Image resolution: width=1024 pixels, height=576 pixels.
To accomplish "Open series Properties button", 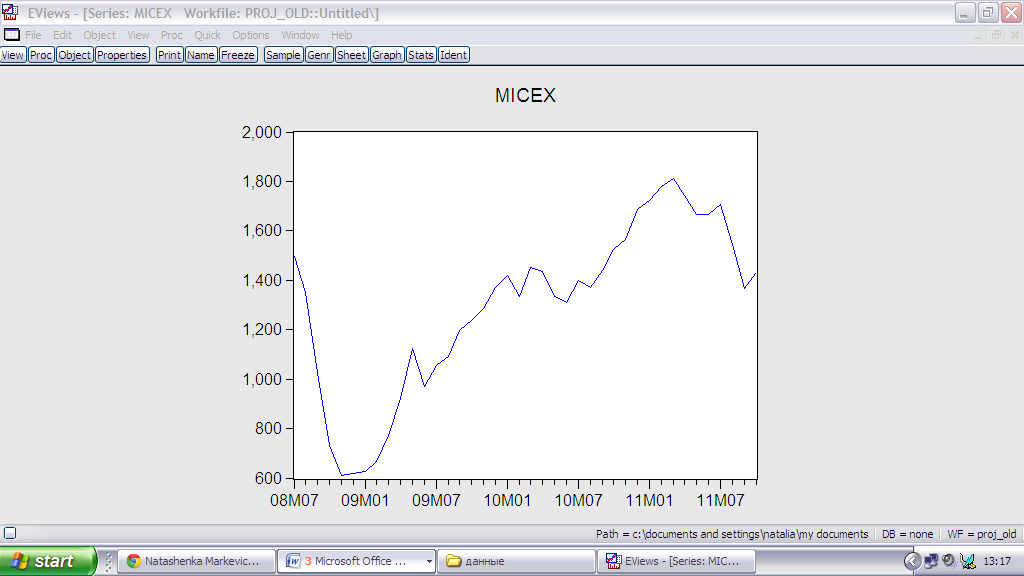I will [x=122, y=55].
